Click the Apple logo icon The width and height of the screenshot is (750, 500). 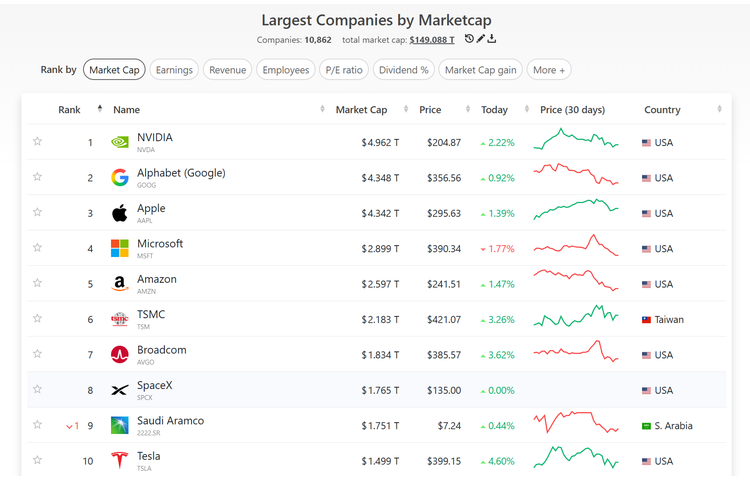click(120, 213)
